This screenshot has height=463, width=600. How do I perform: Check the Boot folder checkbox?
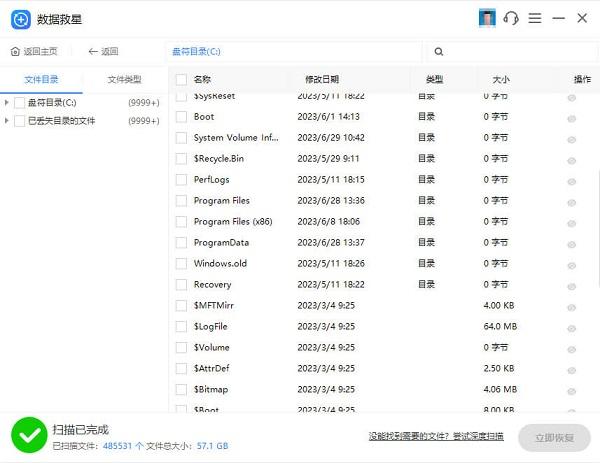pos(181,117)
